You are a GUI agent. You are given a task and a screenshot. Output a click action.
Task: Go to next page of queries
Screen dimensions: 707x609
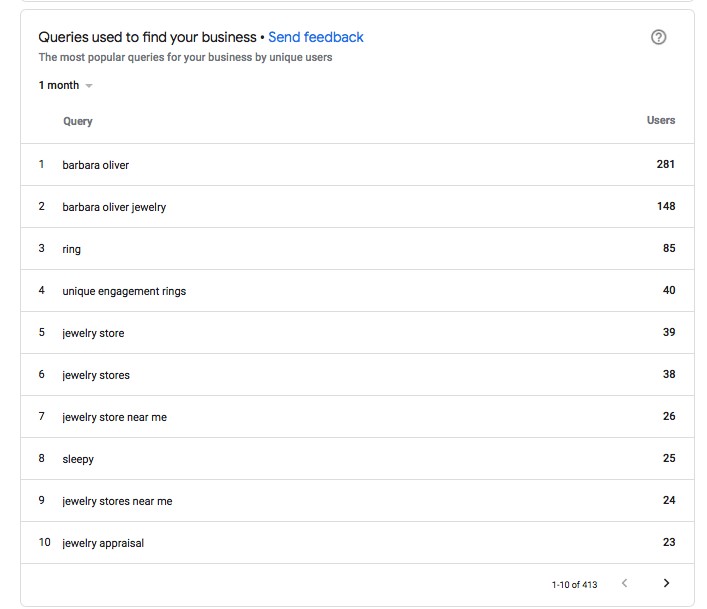point(666,583)
